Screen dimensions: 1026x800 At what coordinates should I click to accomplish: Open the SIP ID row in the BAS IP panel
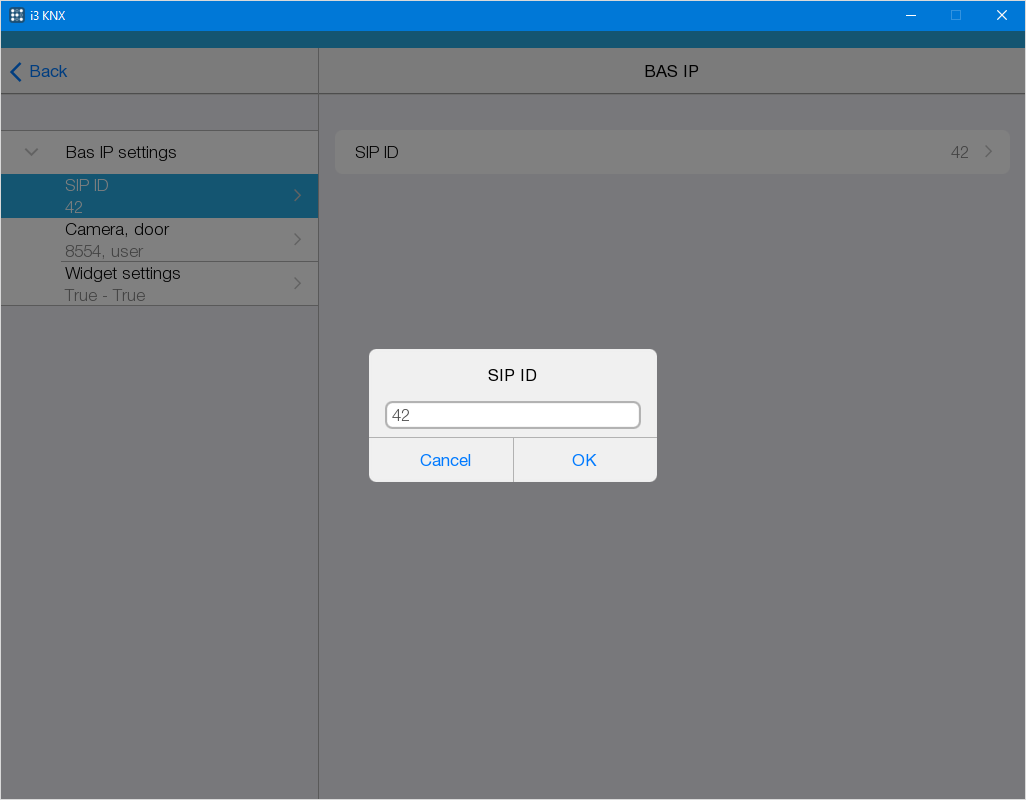pos(671,151)
